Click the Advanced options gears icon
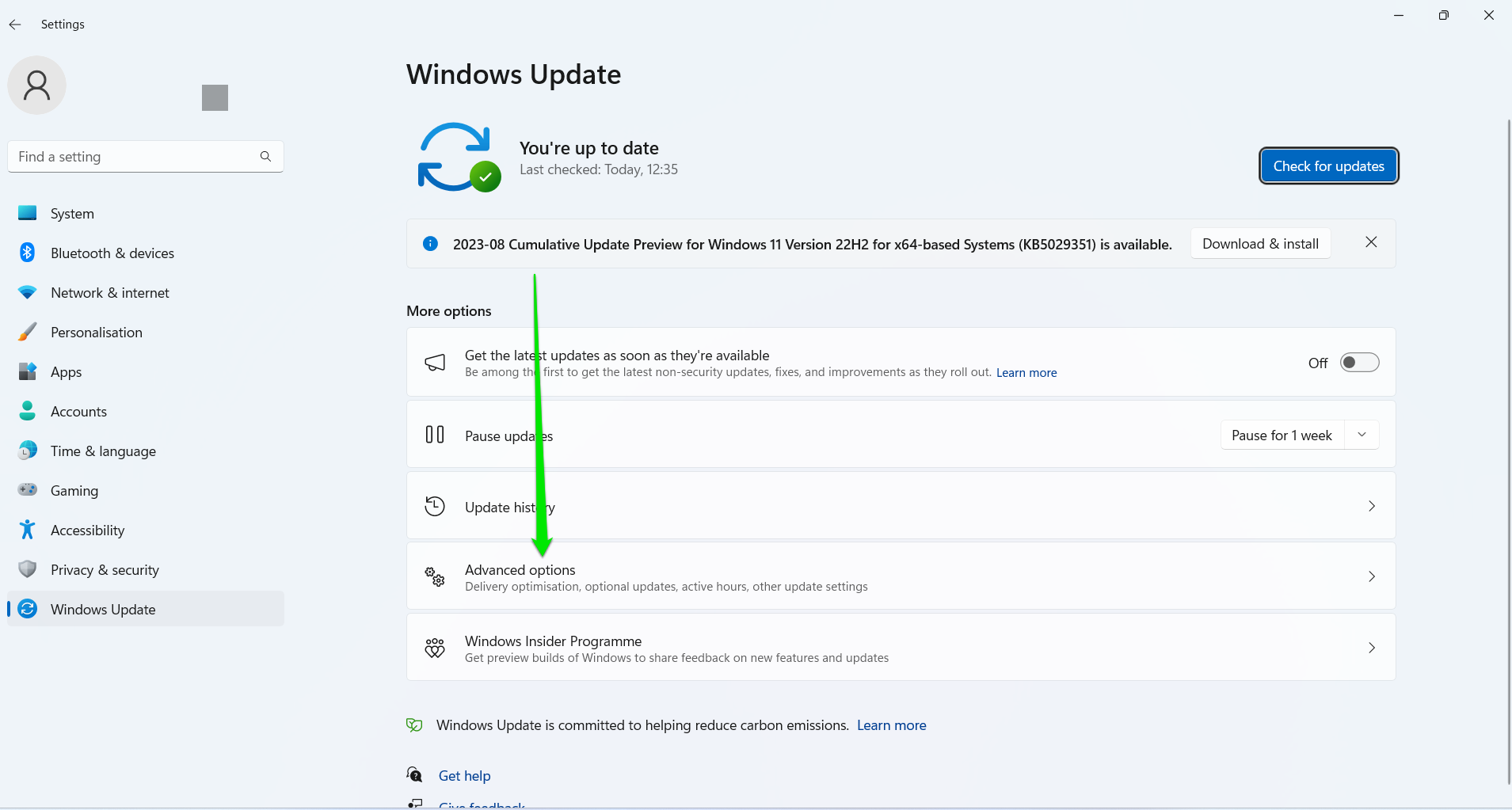Image resolution: width=1512 pixels, height=810 pixels. (x=435, y=576)
